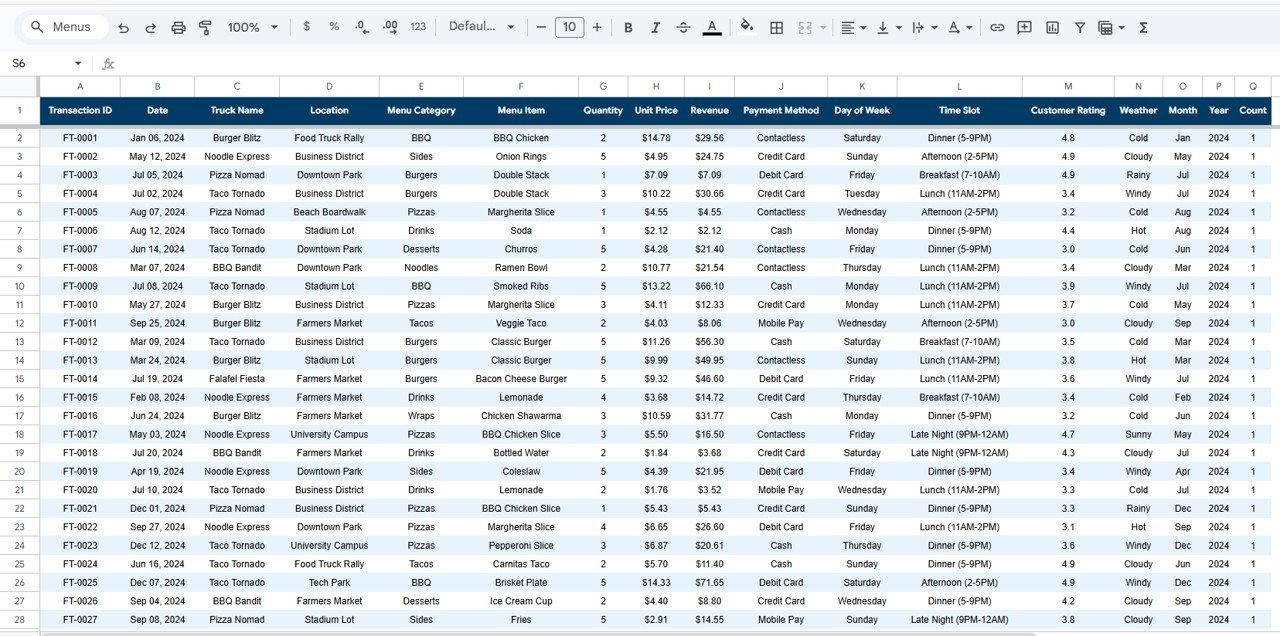
Task: Format selection as currency
Action: click(x=307, y=27)
